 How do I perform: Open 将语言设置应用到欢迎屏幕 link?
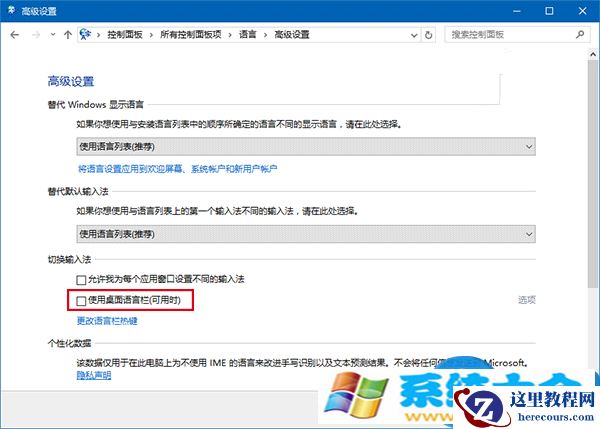(178, 169)
